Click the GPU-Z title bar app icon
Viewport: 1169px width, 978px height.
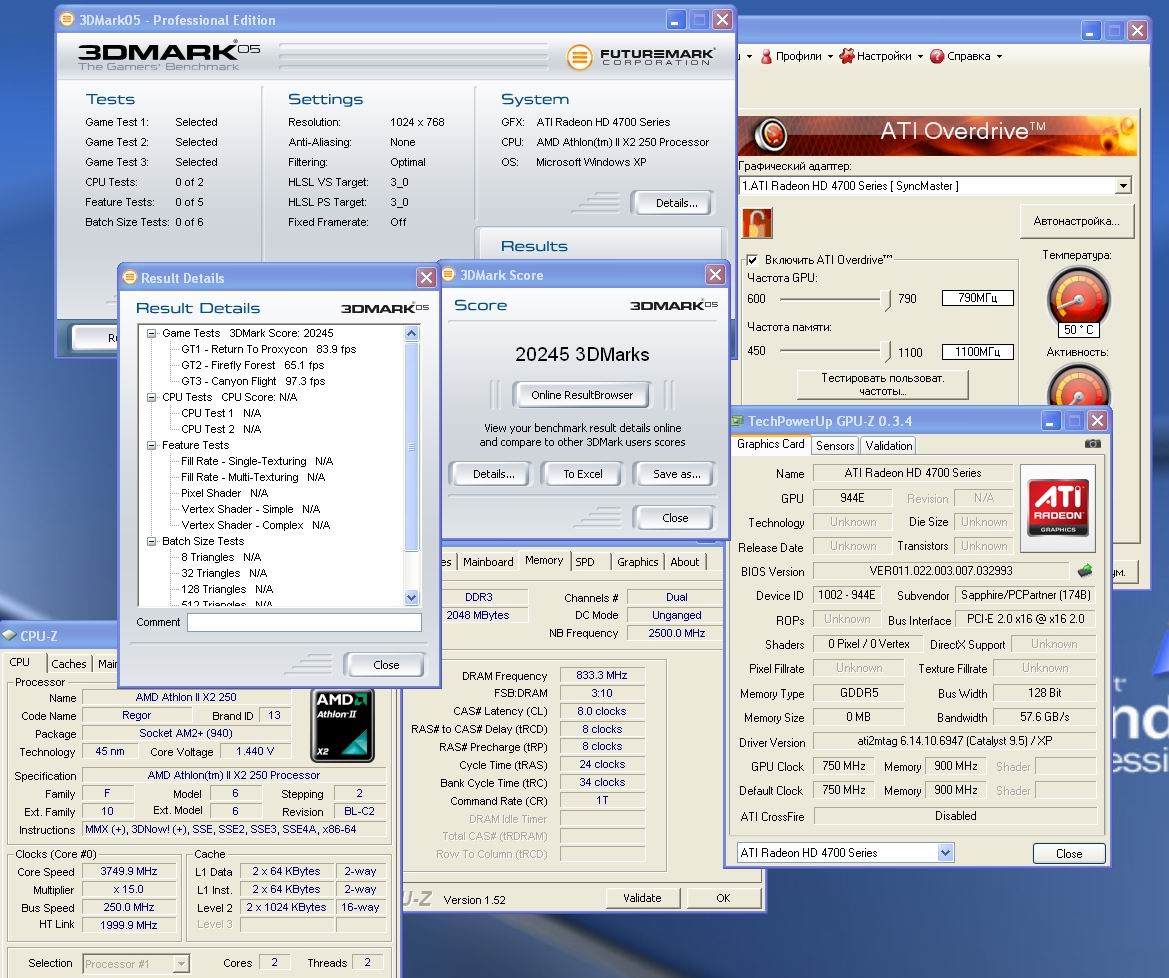[737, 421]
